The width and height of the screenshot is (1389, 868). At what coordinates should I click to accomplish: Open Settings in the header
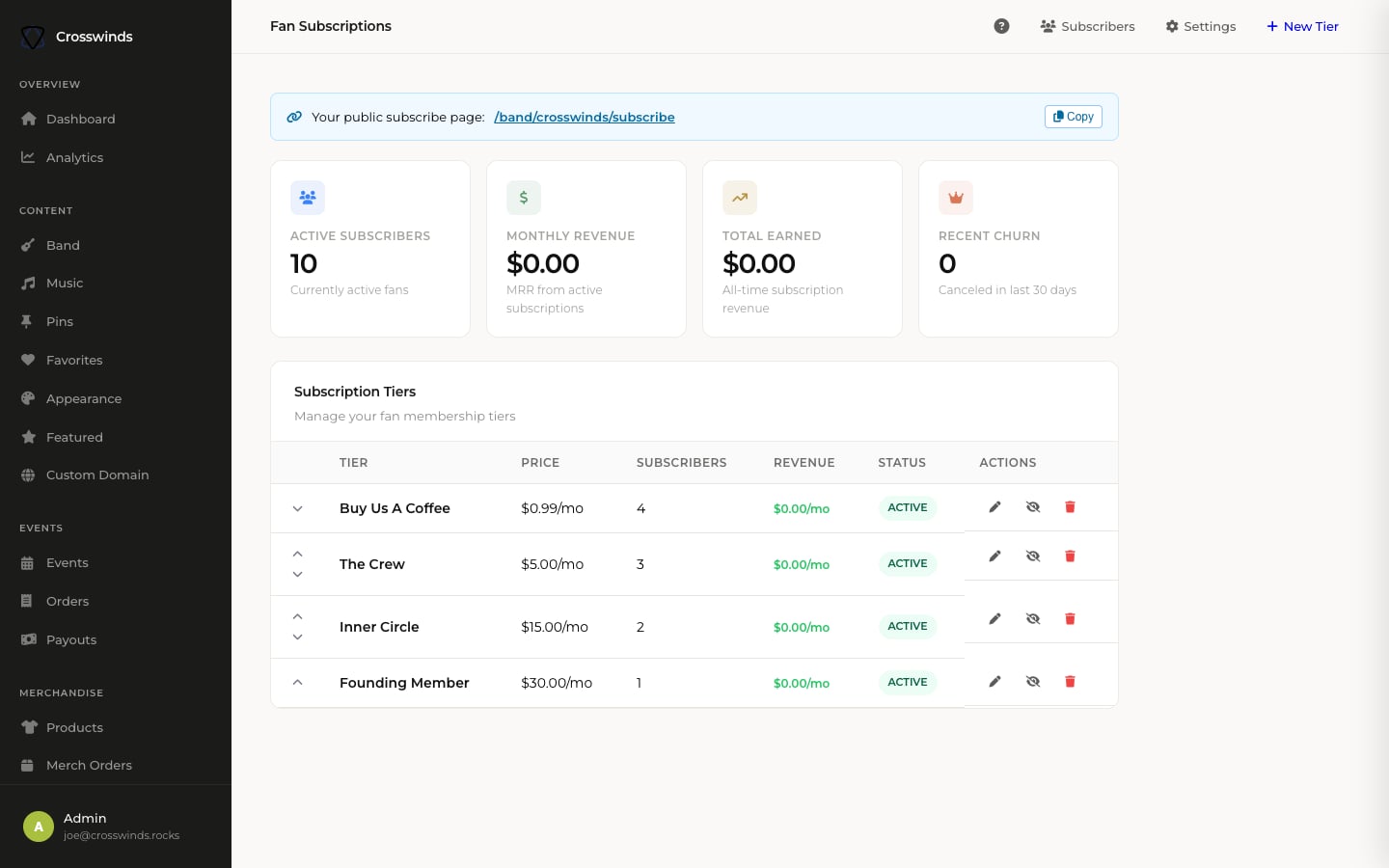(x=1200, y=26)
